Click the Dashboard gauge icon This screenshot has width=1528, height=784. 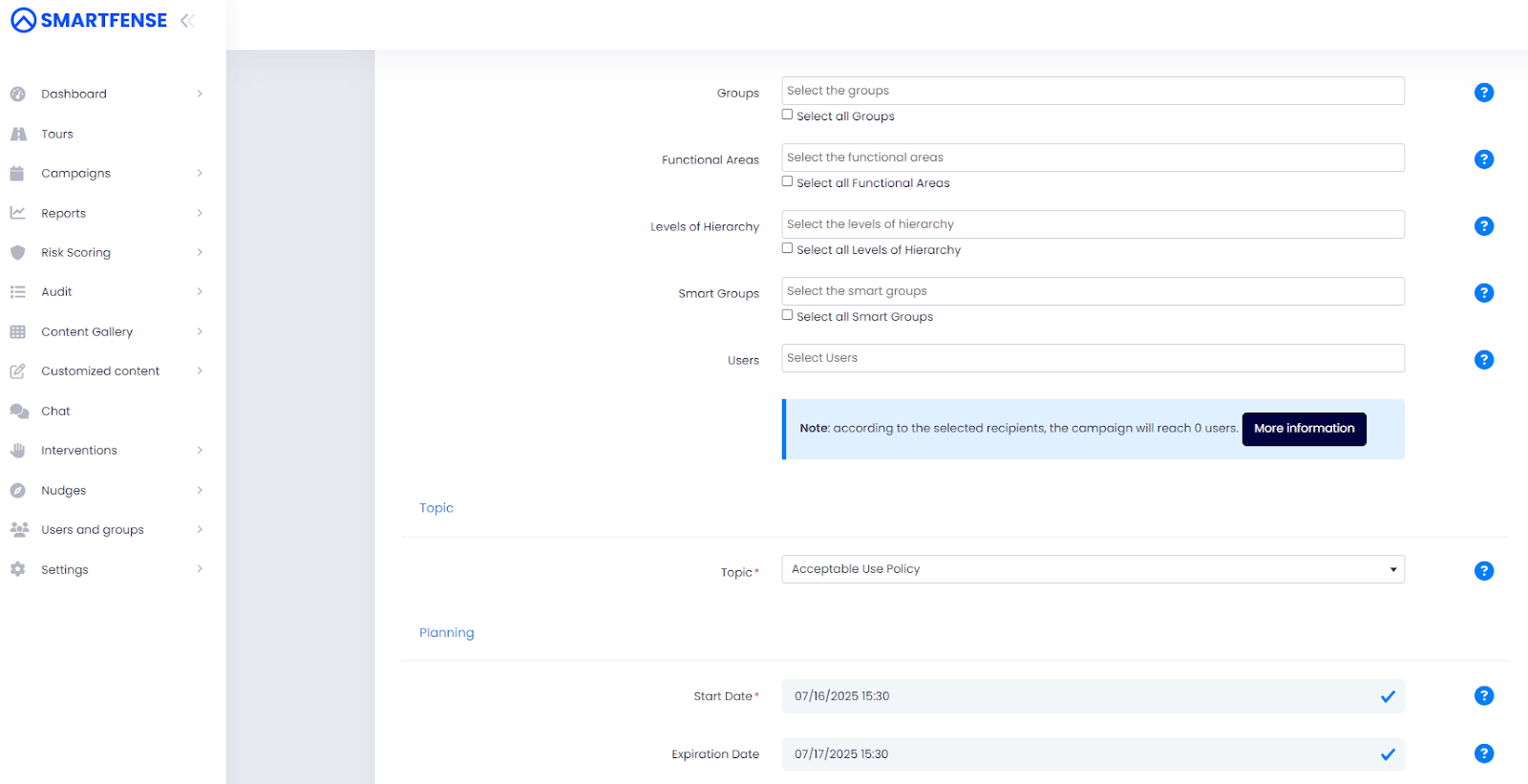pyautogui.click(x=17, y=94)
